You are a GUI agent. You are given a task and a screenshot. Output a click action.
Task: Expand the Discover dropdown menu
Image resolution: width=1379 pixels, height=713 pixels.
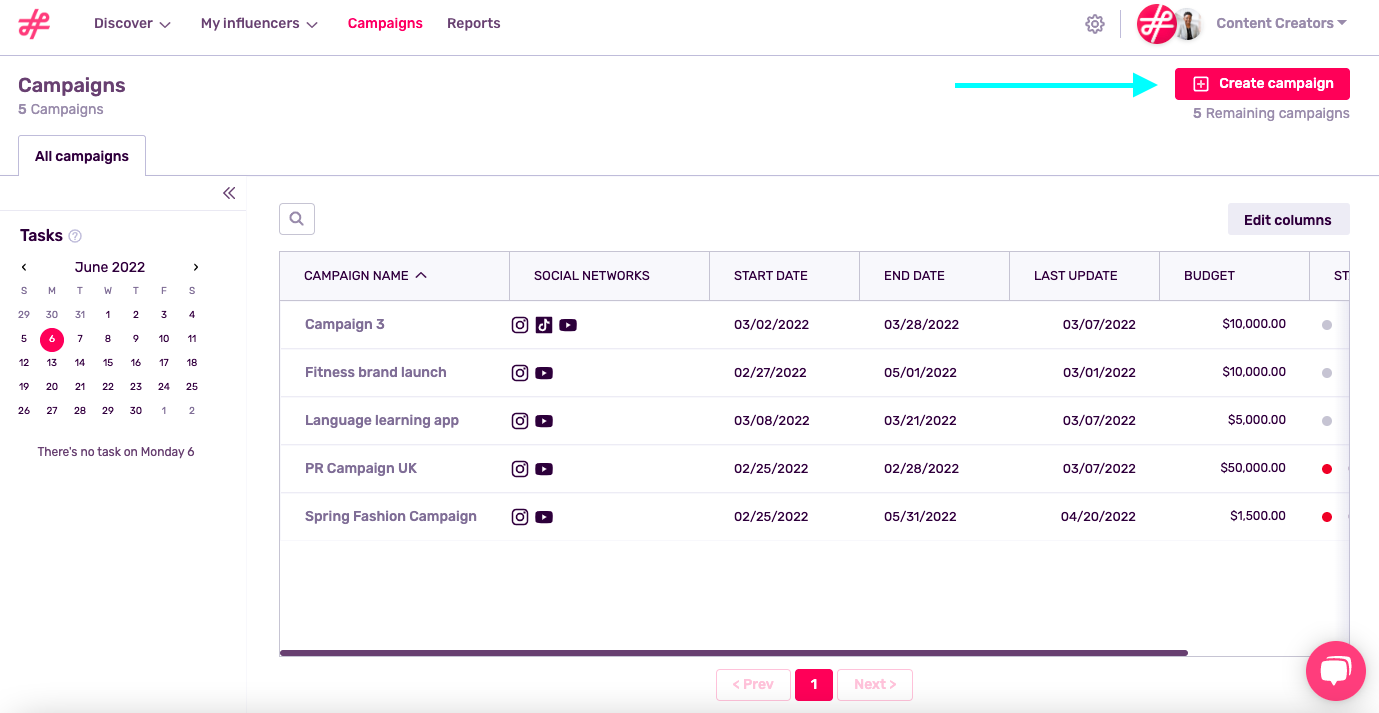pos(132,24)
